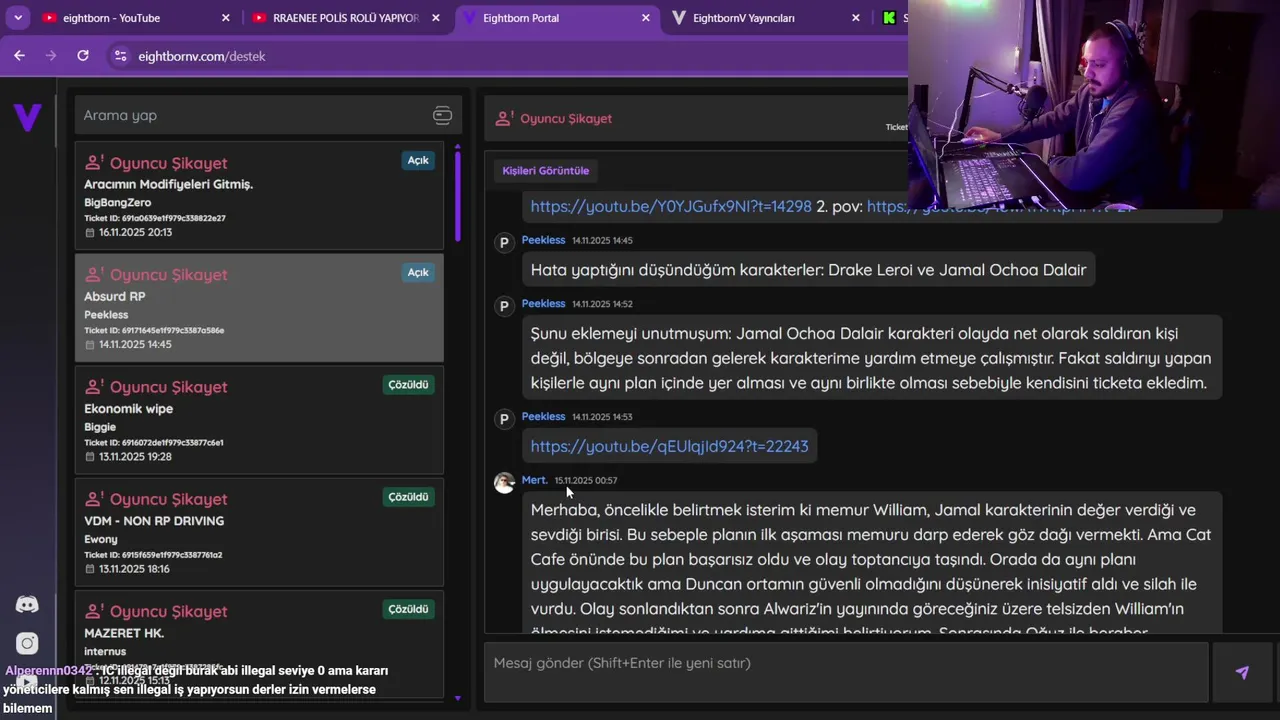The image size is (1280, 720).
Task: Click ticket list scrollbar thumb
Action: click(x=457, y=197)
